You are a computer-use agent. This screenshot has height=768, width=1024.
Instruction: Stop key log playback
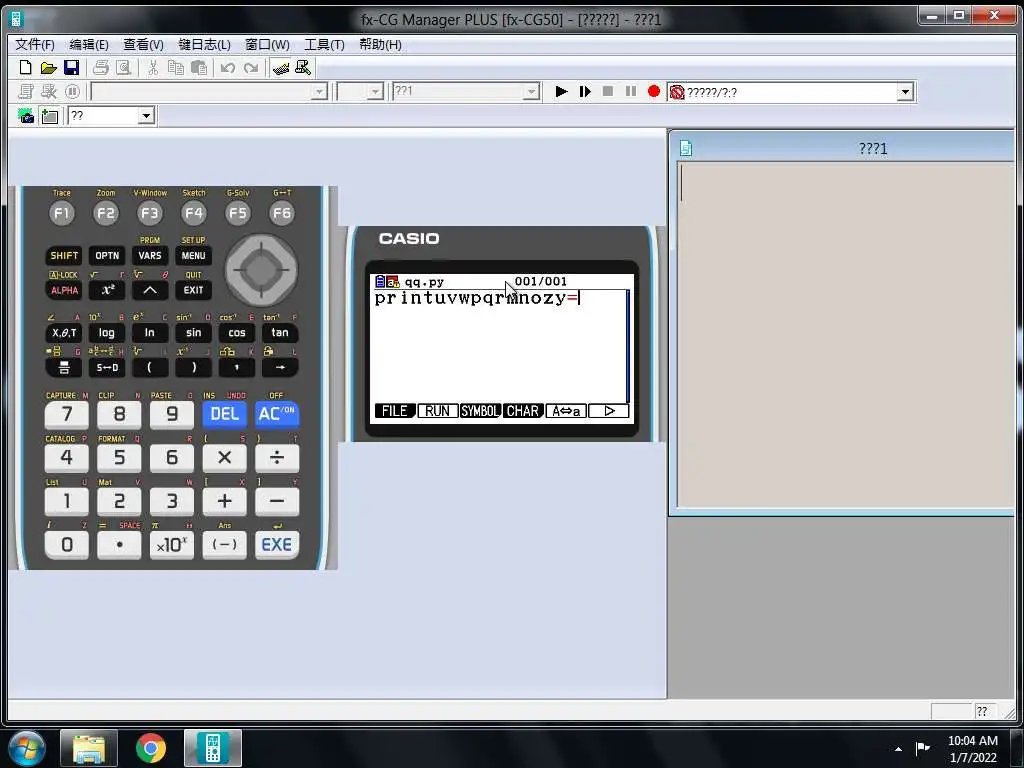click(x=607, y=91)
